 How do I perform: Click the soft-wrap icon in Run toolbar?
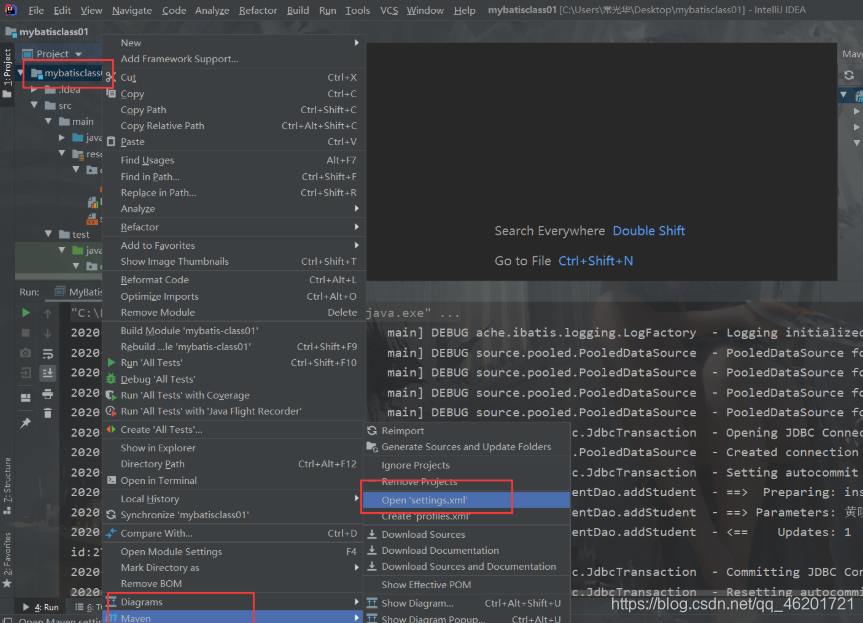[x=48, y=353]
